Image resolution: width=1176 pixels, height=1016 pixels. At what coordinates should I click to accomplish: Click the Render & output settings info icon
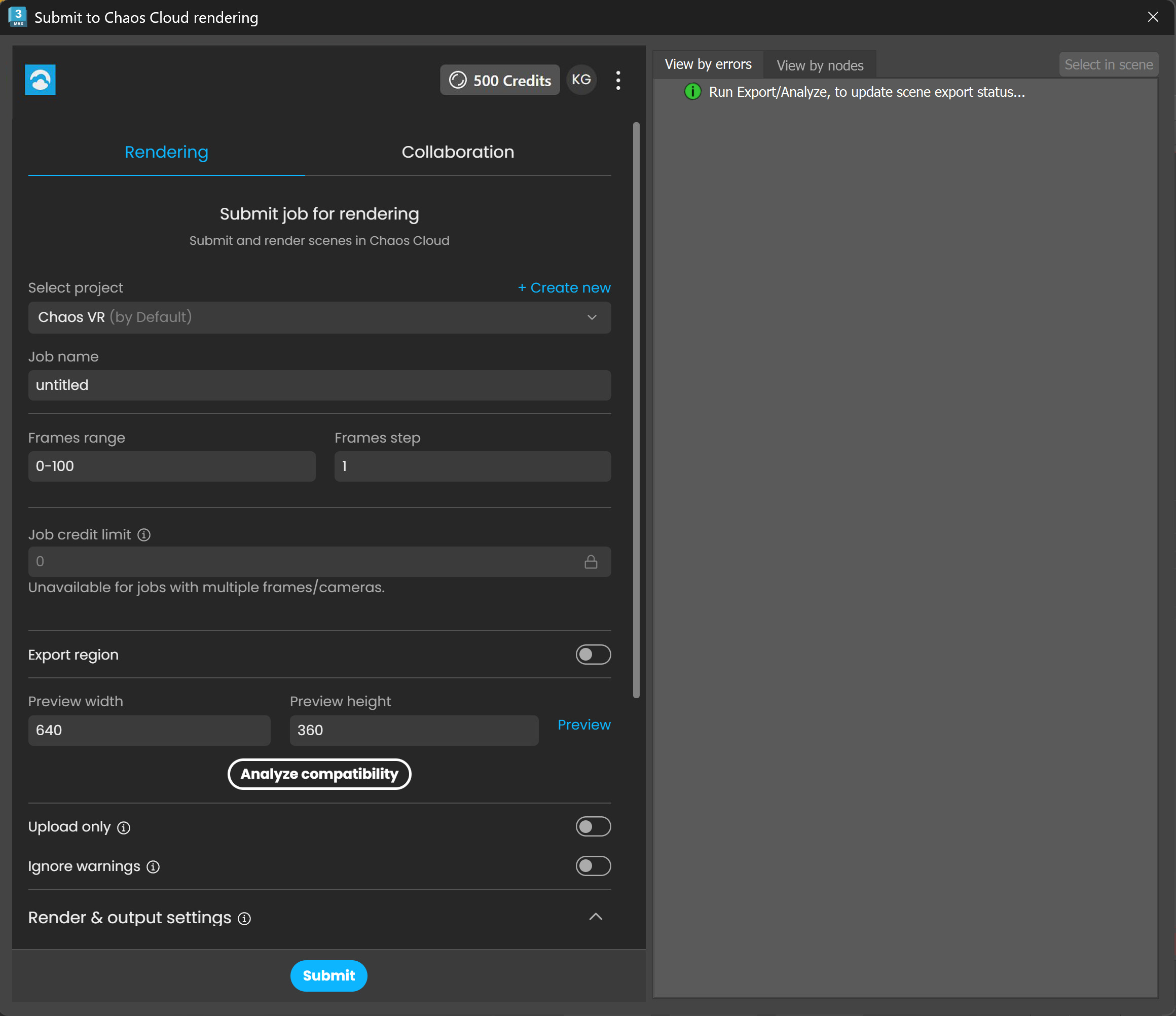pos(245,918)
